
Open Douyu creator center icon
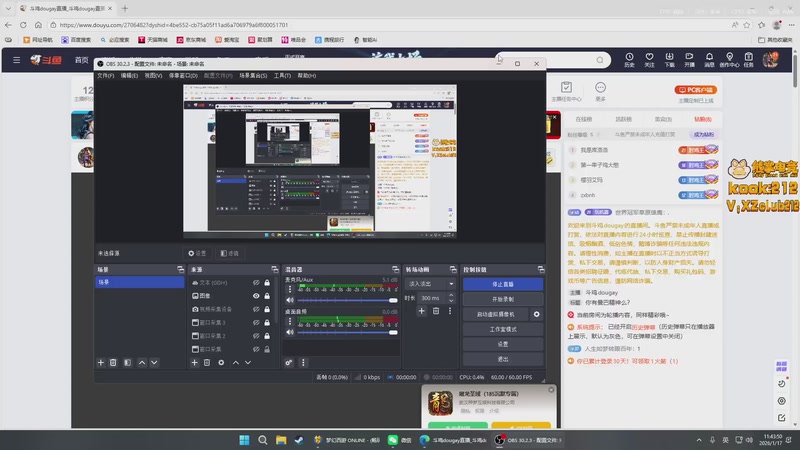click(729, 60)
